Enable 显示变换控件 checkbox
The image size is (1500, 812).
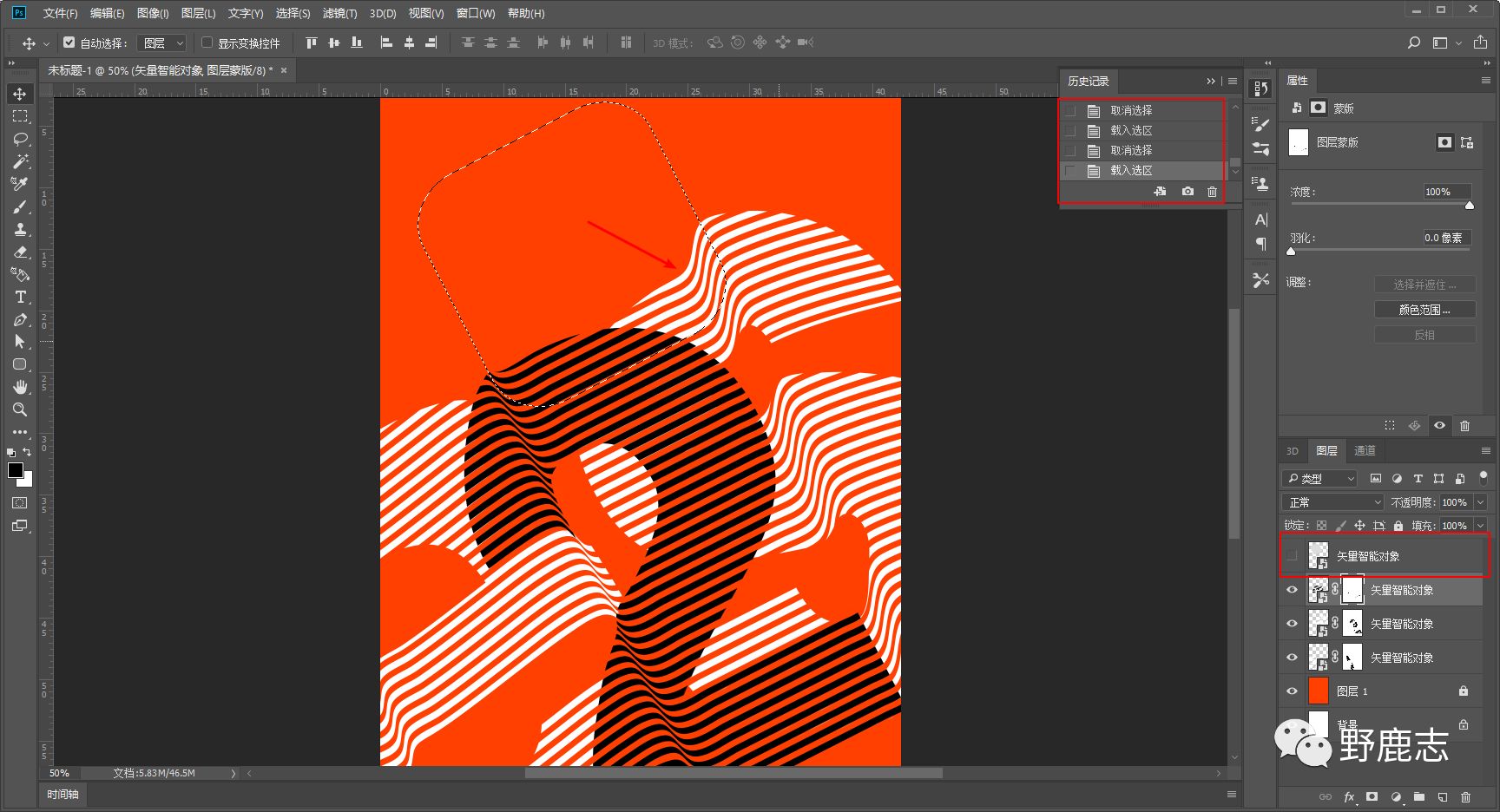(207, 43)
